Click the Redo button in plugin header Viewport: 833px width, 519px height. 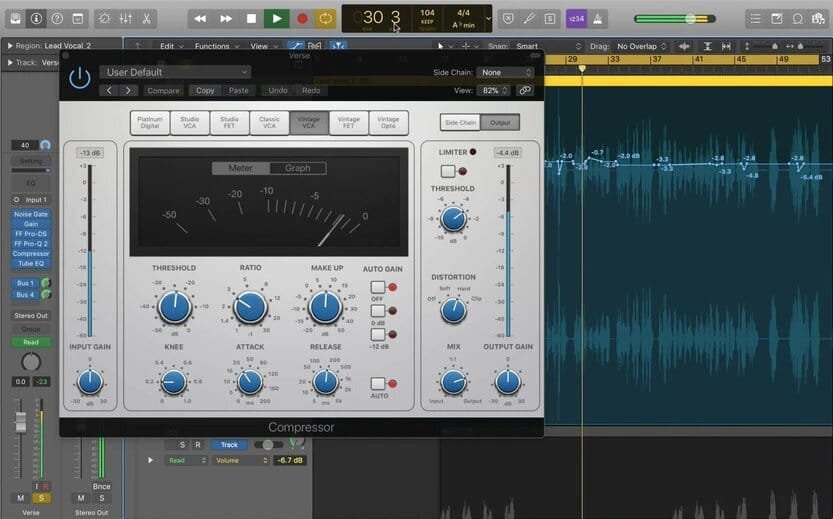311,90
